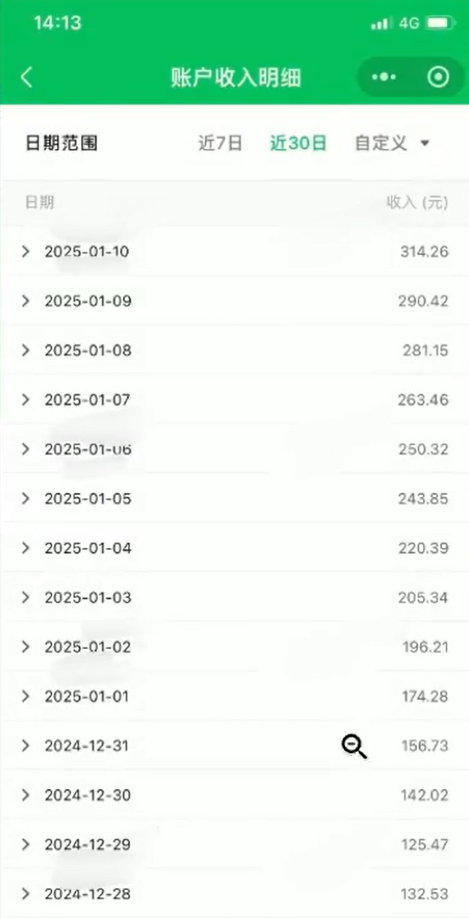Tap the back arrow in header
The width and height of the screenshot is (469, 918).
pyautogui.click(x=27, y=77)
